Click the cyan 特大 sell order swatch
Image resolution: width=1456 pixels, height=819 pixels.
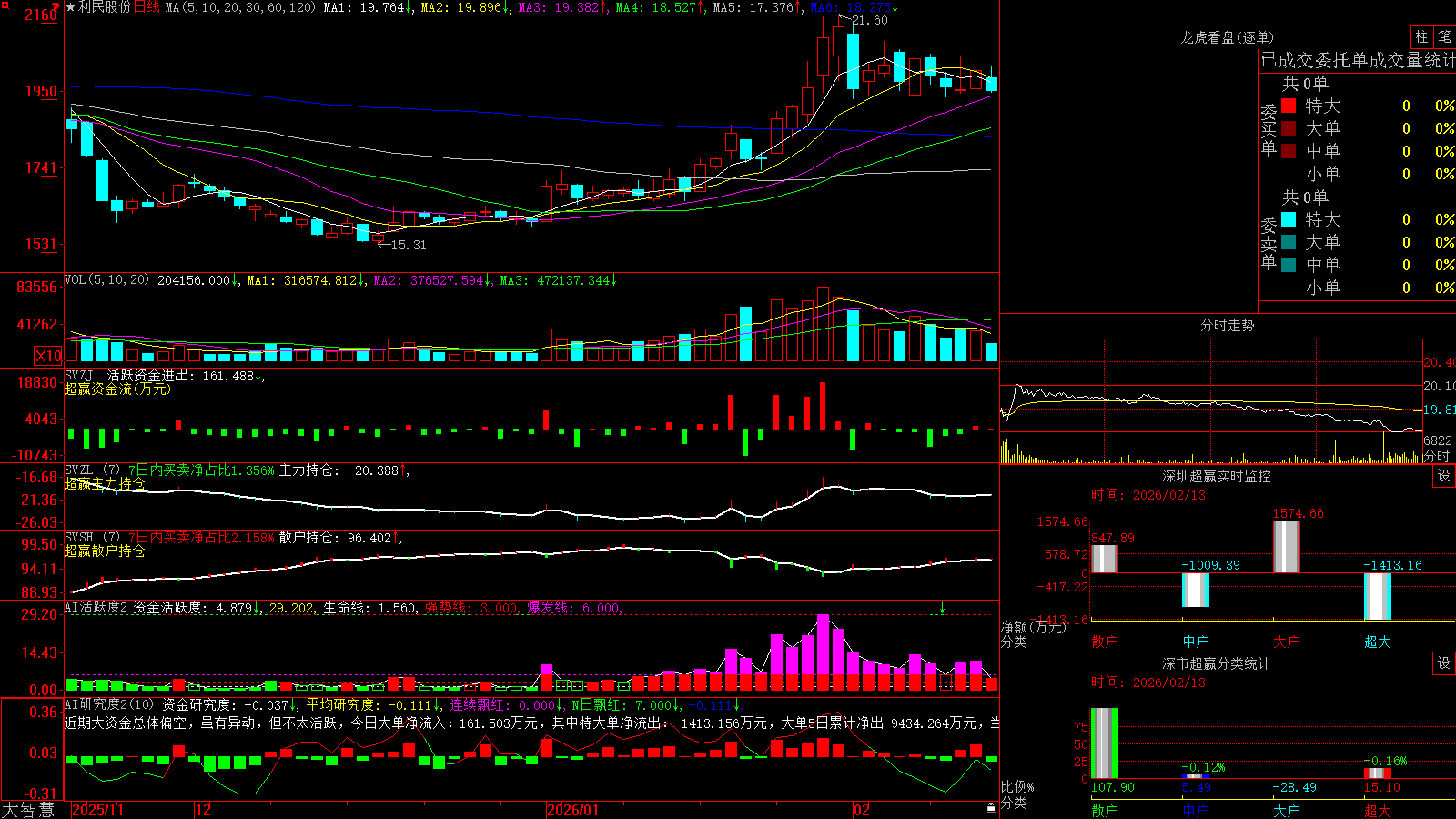pyautogui.click(x=1289, y=219)
